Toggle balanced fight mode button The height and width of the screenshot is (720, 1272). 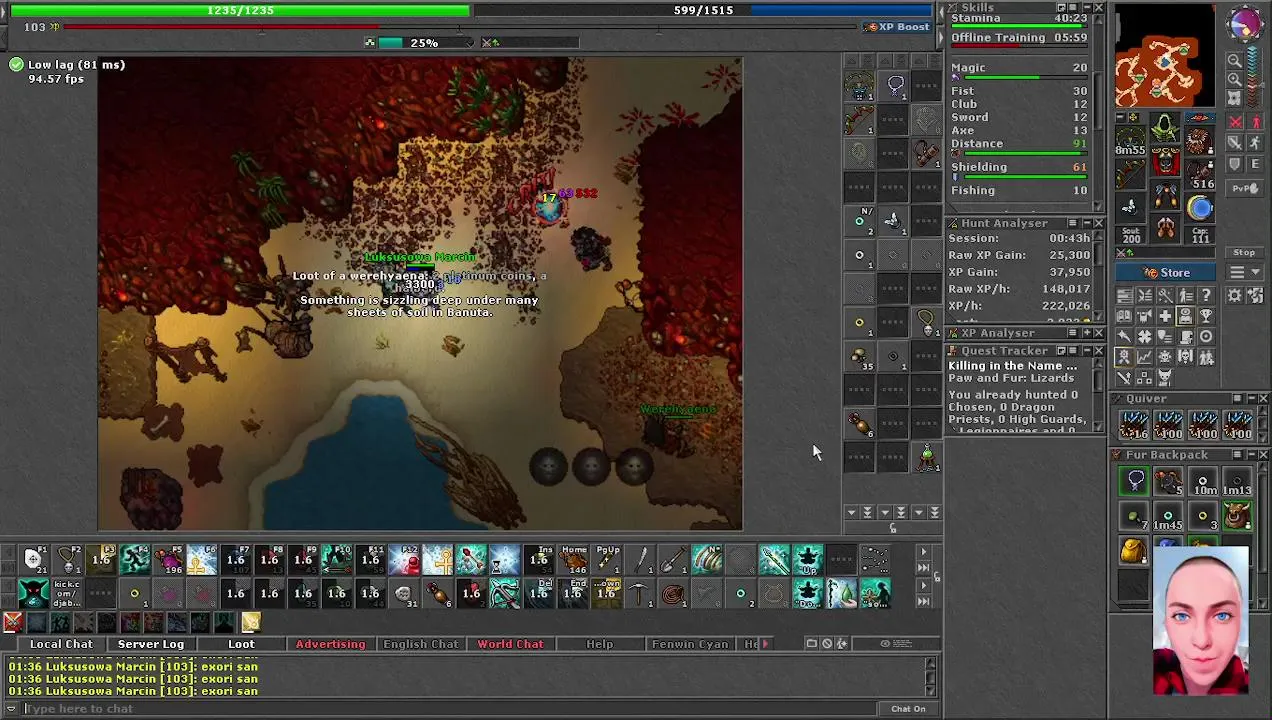[x=1235, y=142]
